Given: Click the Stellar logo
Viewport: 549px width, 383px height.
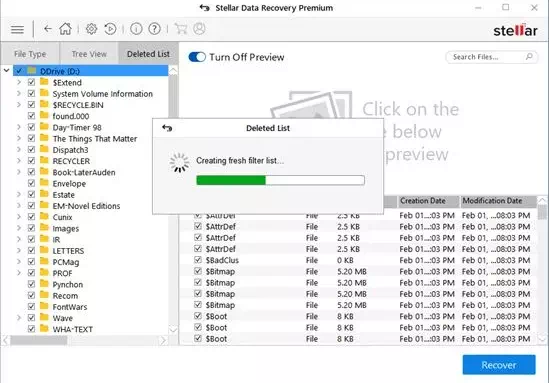Looking at the screenshot, I should click(x=515, y=31).
